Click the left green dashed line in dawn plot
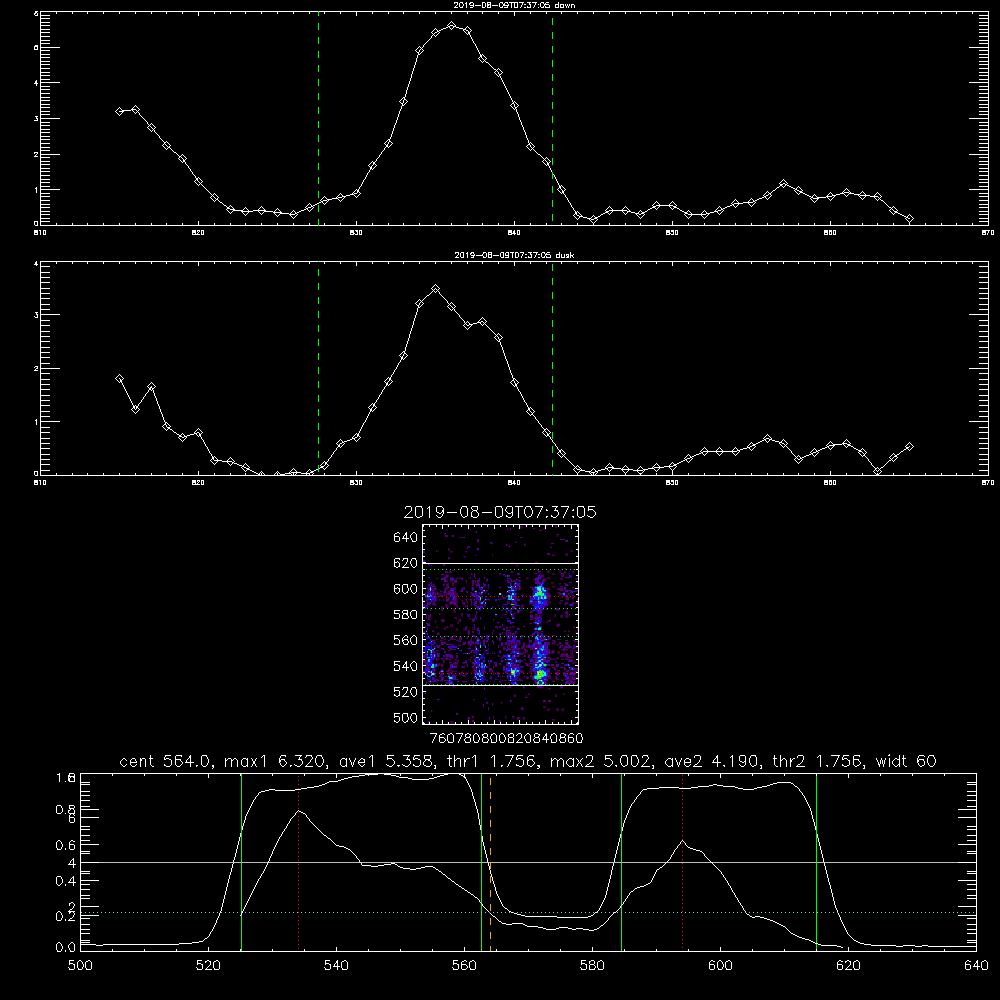Screen dimensions: 1000x1000 point(318,119)
